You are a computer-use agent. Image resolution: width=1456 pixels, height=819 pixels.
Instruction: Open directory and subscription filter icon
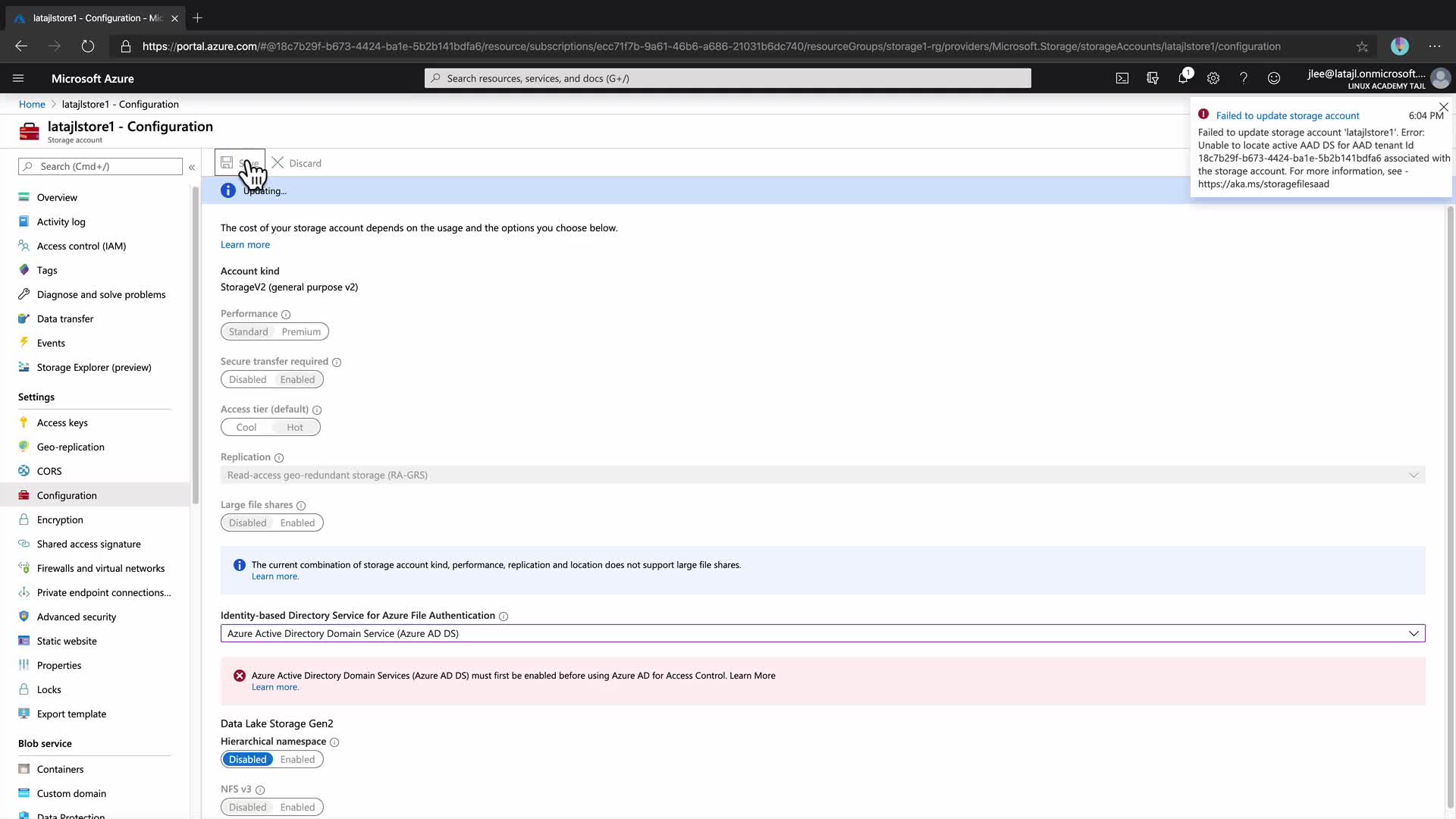(x=1152, y=78)
